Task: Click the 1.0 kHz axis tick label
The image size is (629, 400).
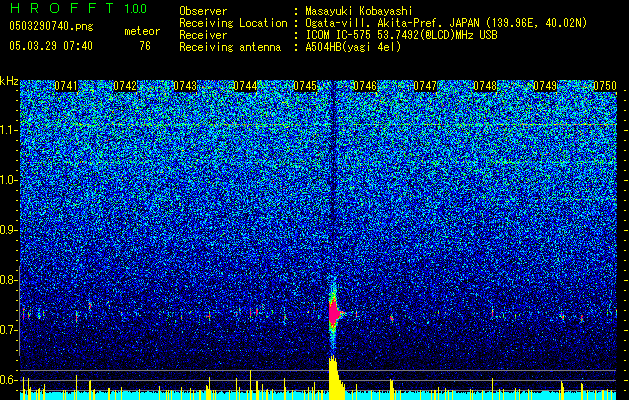Action: click(9, 180)
